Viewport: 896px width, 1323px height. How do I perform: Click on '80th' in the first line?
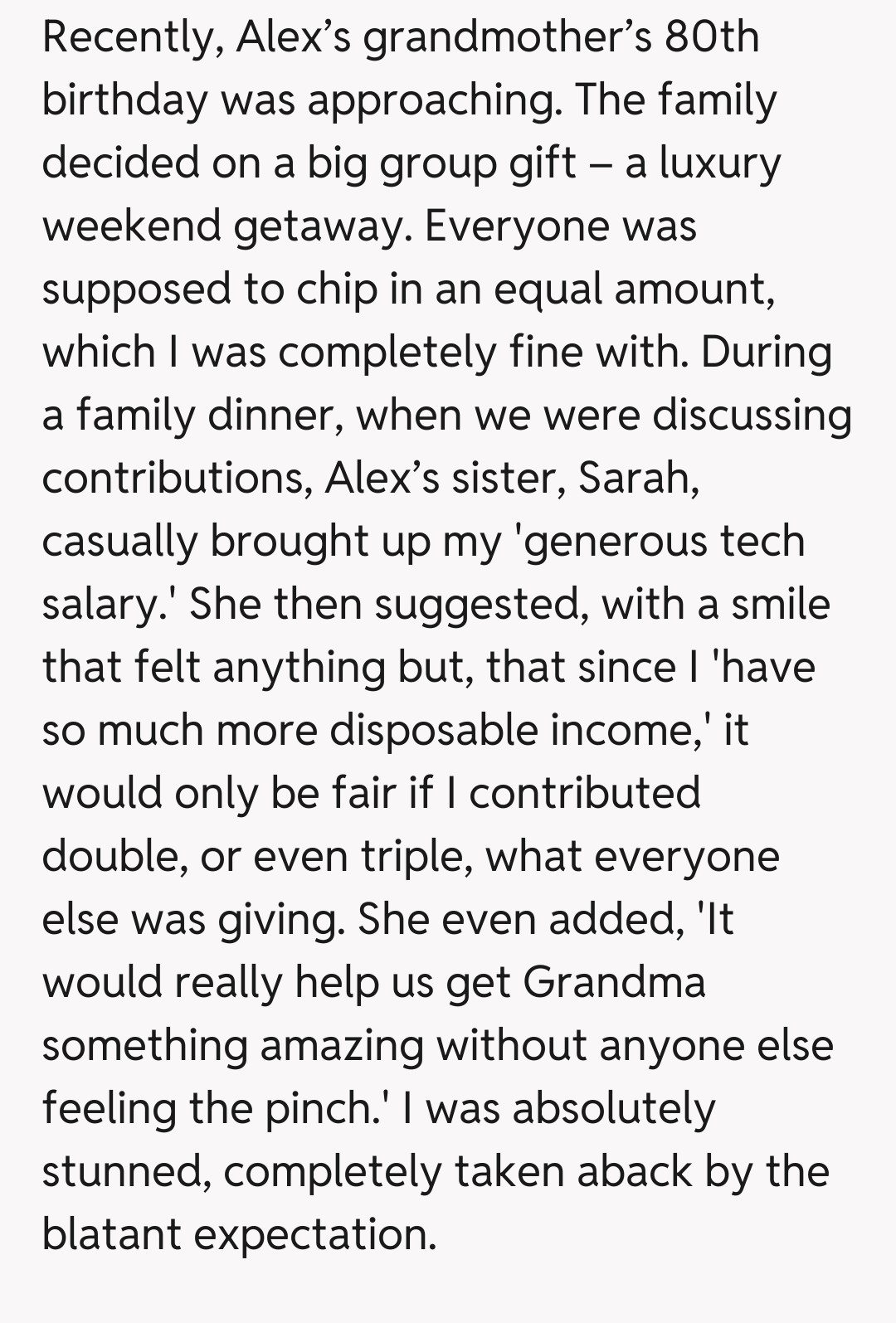[711, 37]
